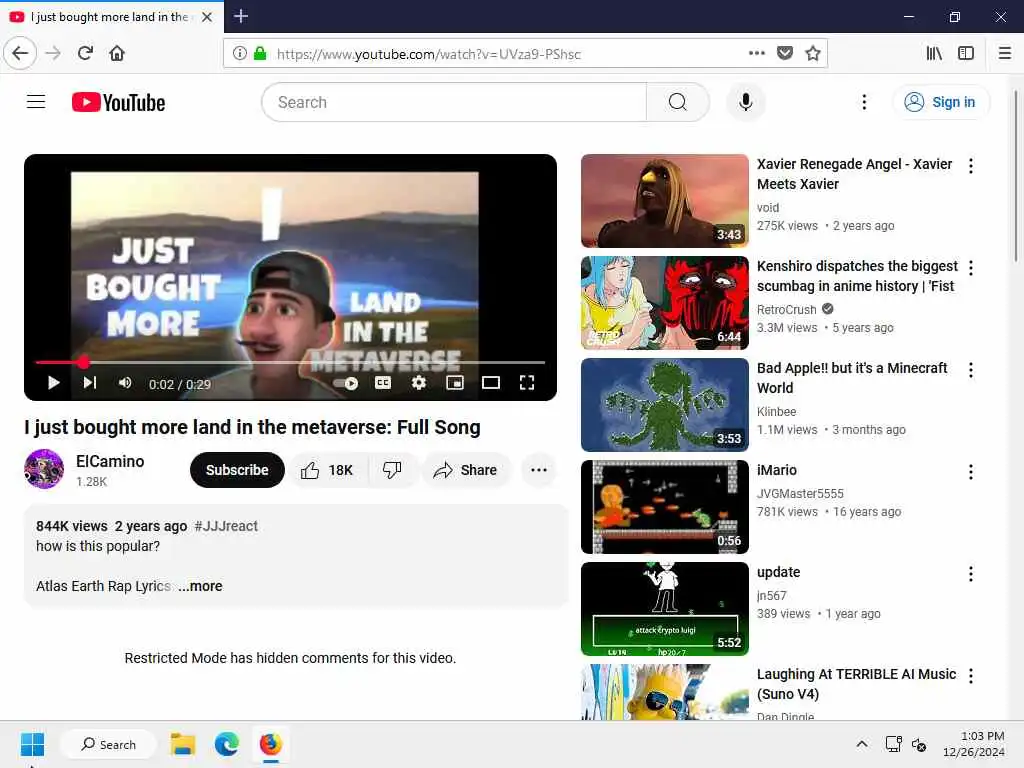Image resolution: width=1024 pixels, height=768 pixels.
Task: Go to YouTube home via logo
Action: pyautogui.click(x=118, y=103)
